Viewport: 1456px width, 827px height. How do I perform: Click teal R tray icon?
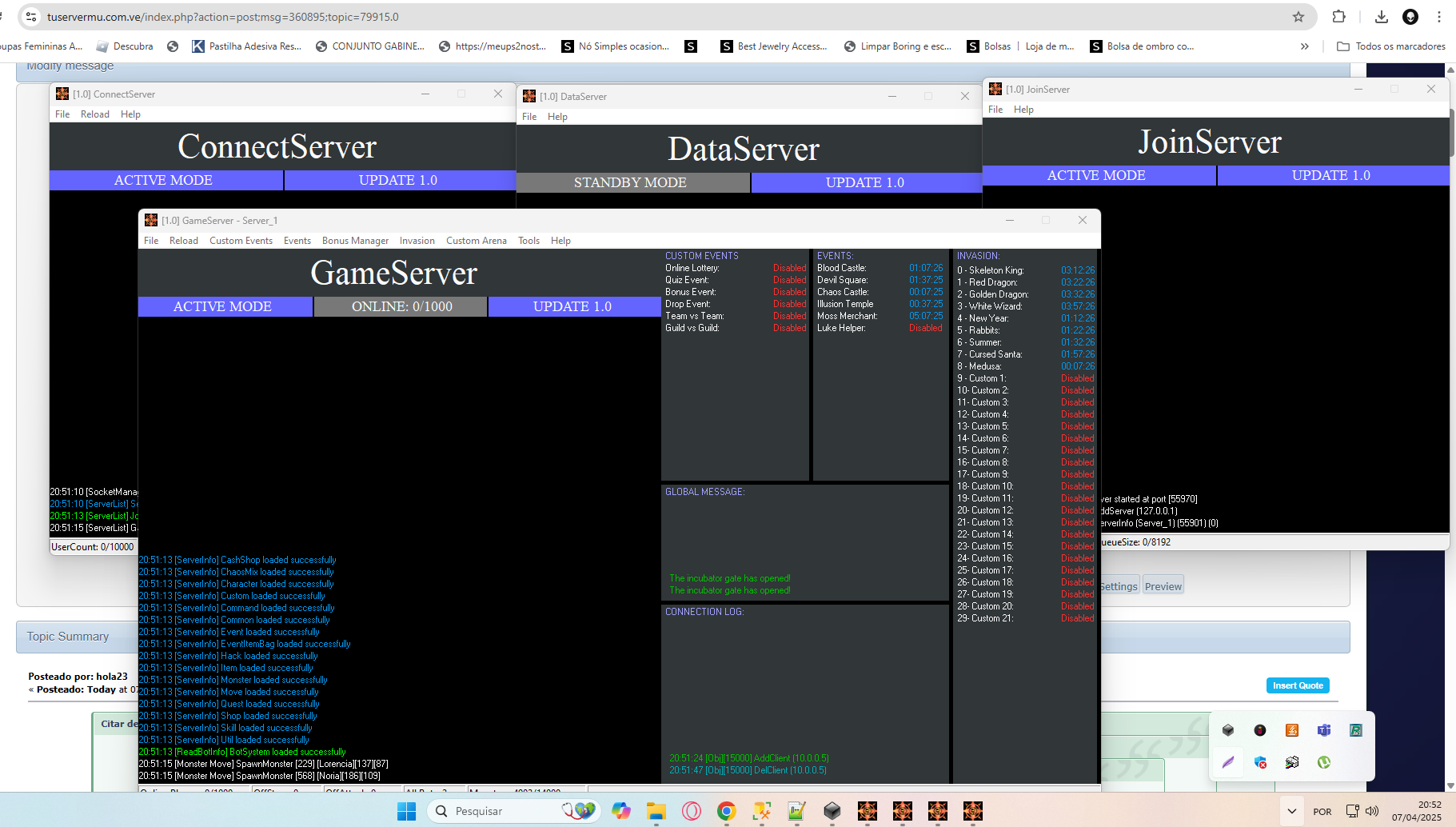(1356, 730)
